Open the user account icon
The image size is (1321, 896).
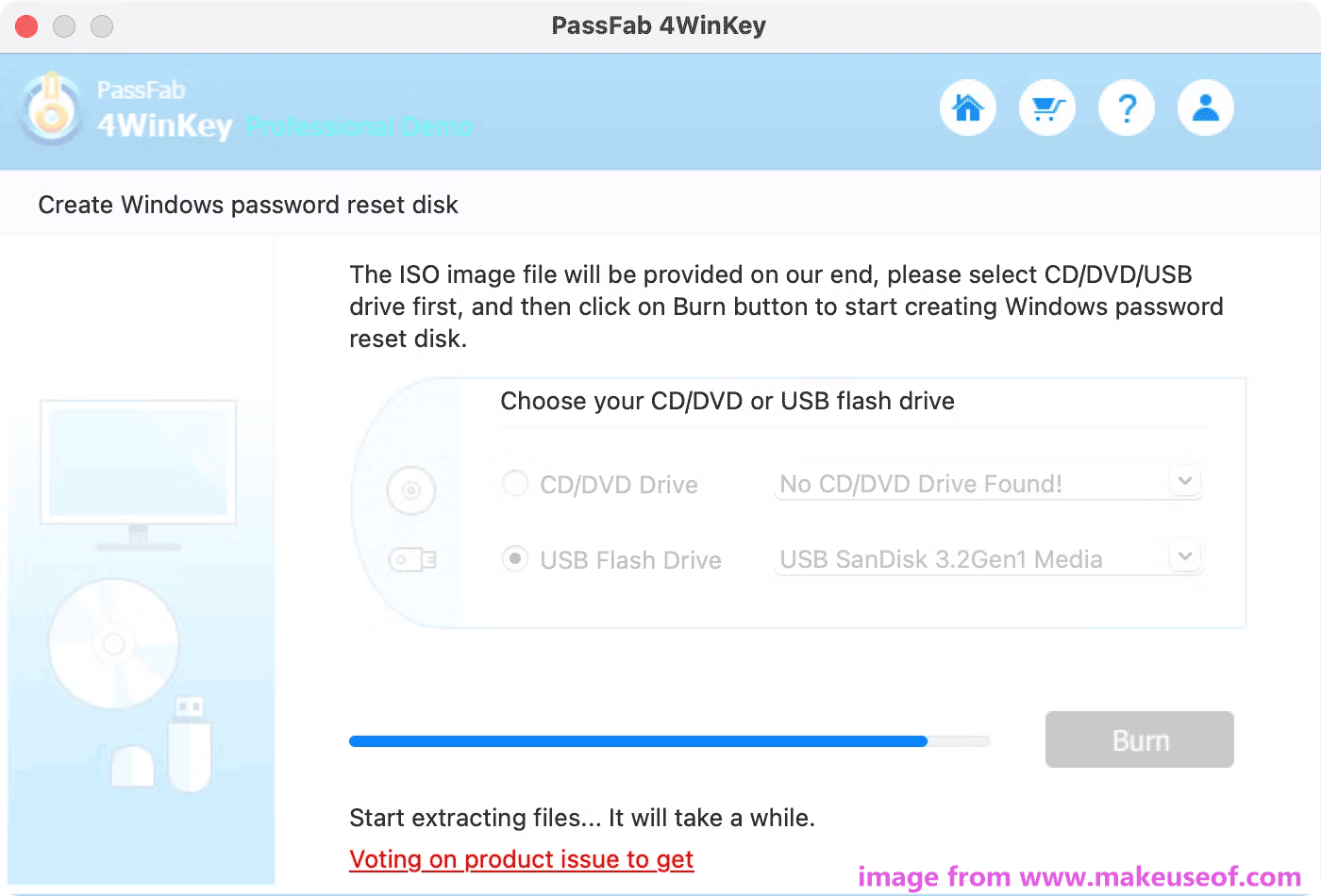click(1206, 108)
